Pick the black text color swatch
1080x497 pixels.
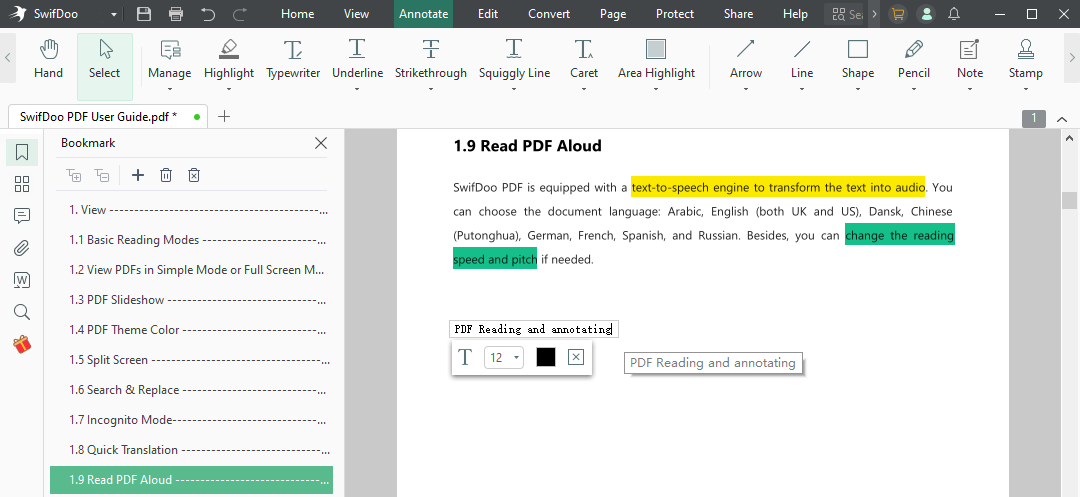coord(546,357)
